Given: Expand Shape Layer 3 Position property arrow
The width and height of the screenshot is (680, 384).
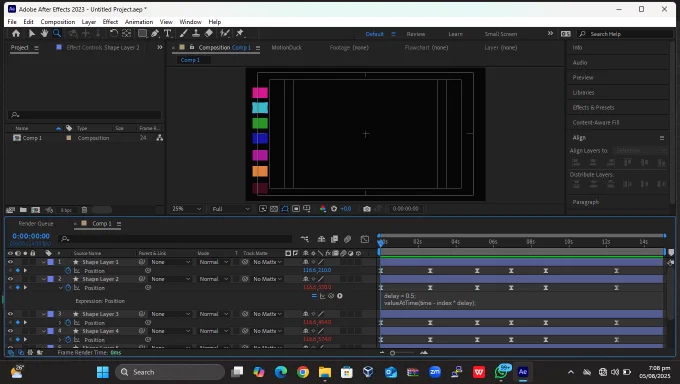Looking at the screenshot, I should 60,322.
